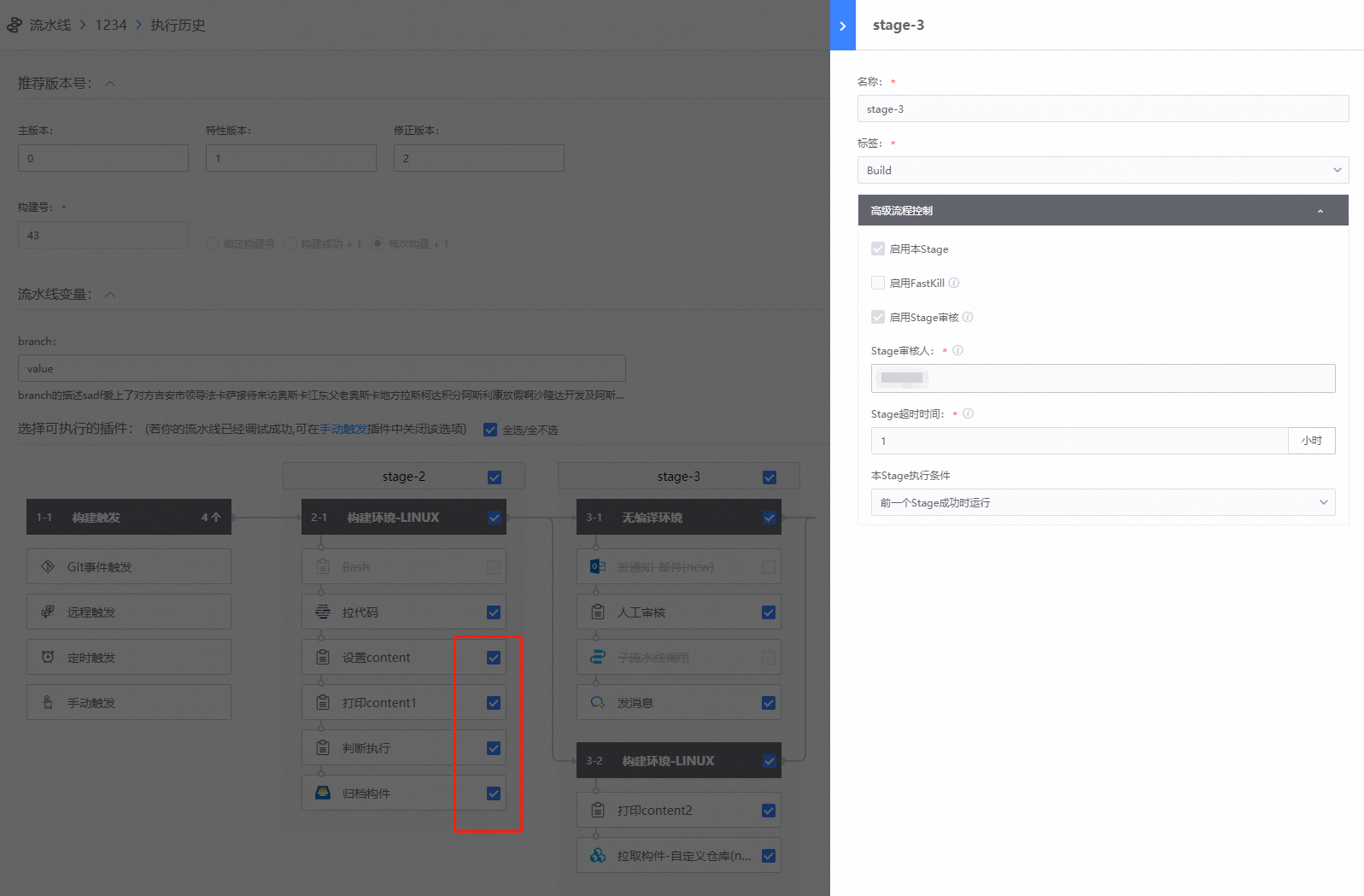Toggle the 启用本Stage checkbox

(878, 249)
